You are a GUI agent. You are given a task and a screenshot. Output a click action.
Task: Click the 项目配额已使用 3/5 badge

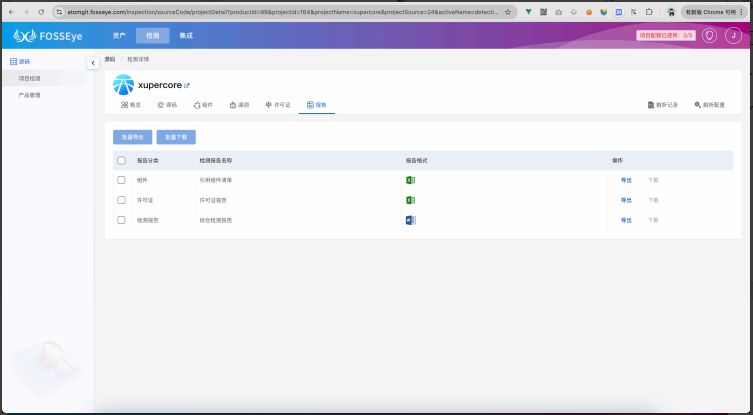coord(666,36)
